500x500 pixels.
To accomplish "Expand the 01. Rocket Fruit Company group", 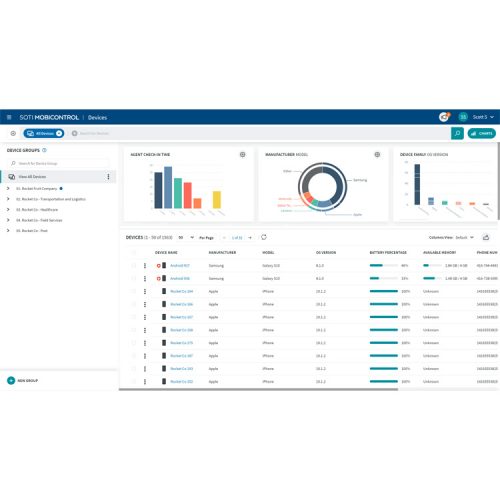I will (8, 189).
